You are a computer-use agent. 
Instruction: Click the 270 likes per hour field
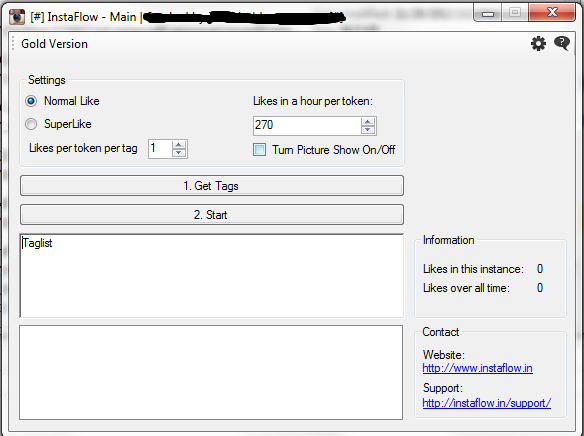tap(307, 125)
